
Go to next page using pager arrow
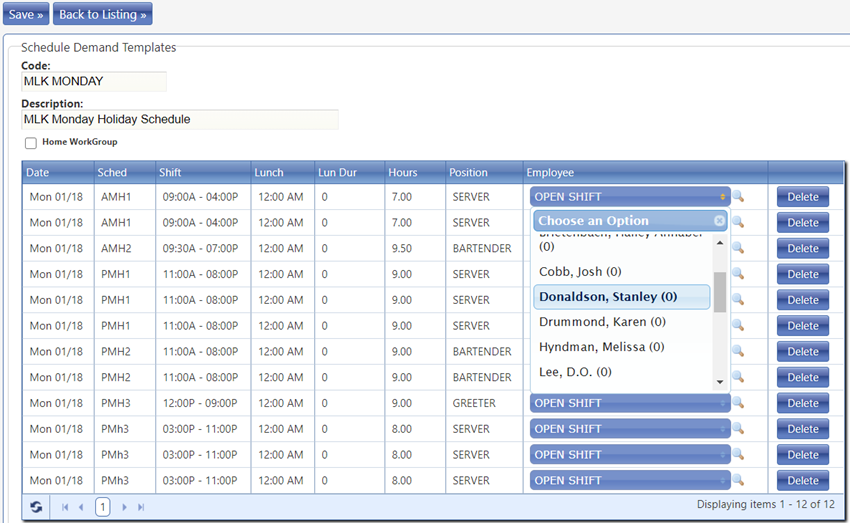125,507
